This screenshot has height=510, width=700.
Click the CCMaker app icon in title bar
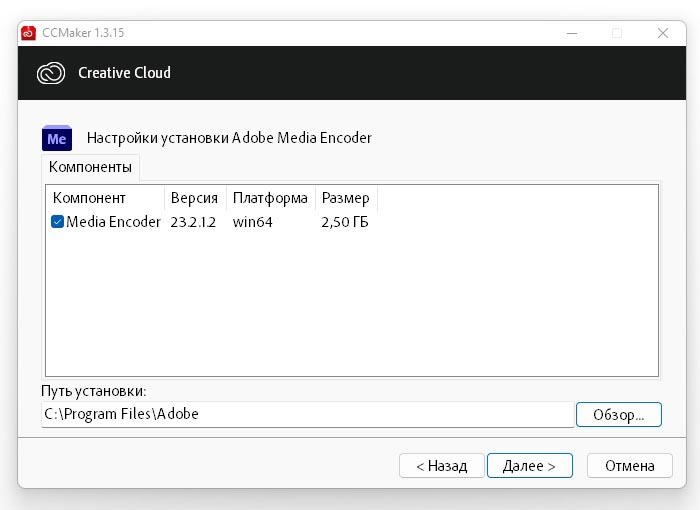28,33
